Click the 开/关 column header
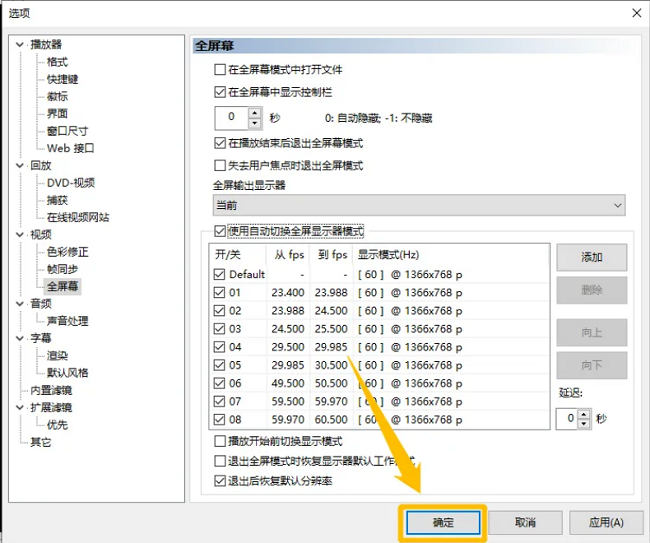 (238, 255)
